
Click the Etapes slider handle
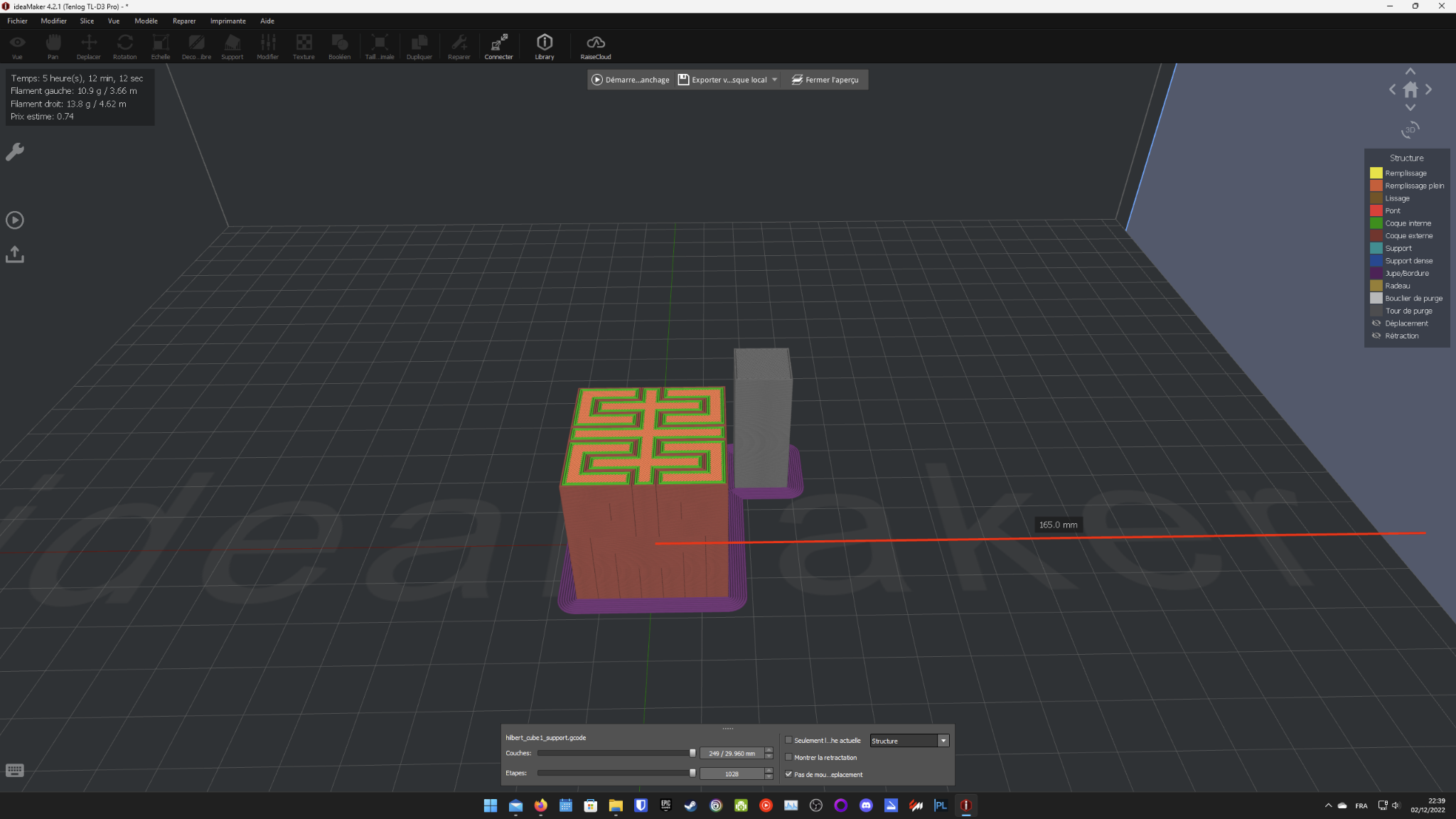(x=692, y=773)
